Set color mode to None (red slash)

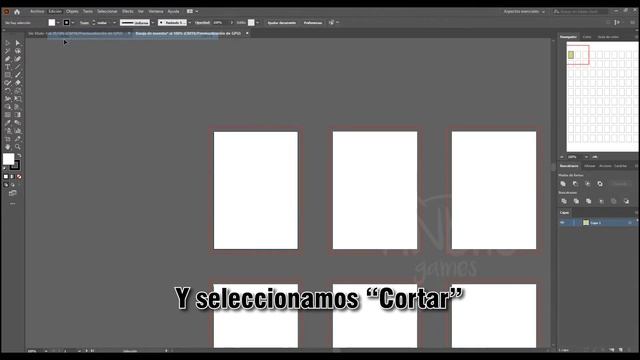(19, 177)
